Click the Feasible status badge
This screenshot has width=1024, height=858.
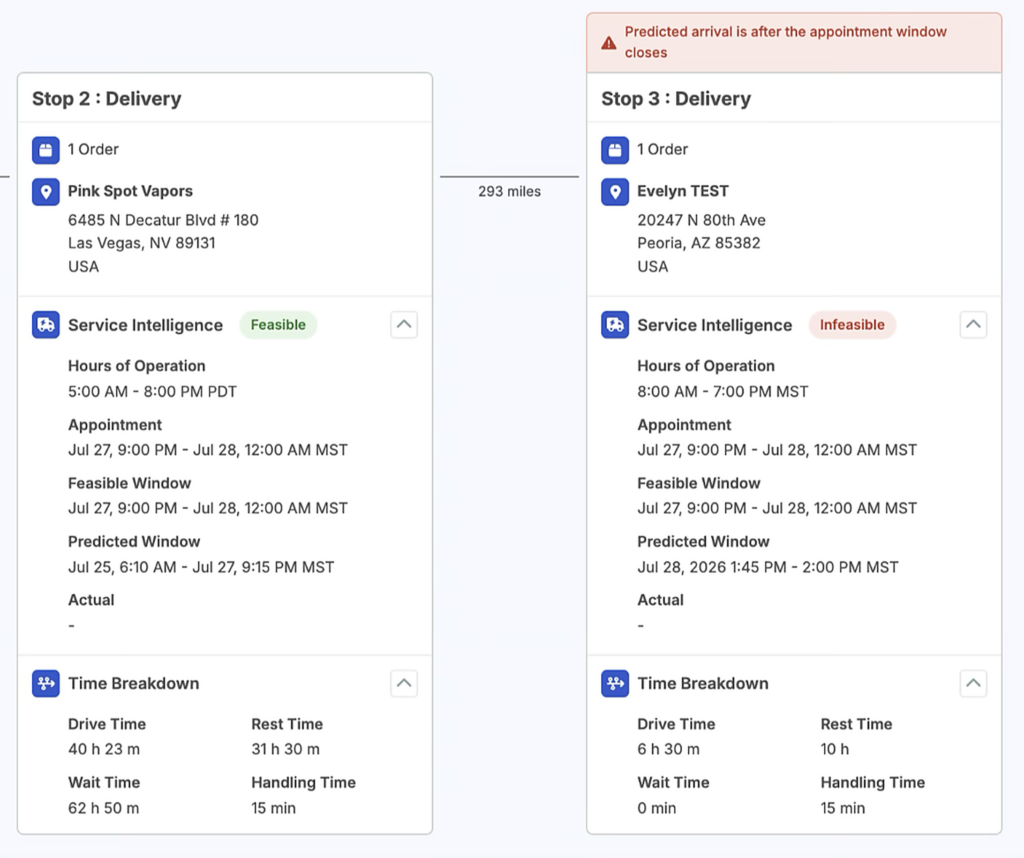[x=278, y=325]
